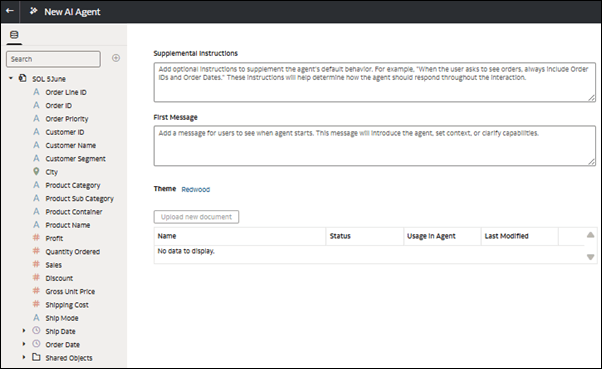Viewport: 602px width, 369px height.
Task: Select the Order ID column
Action: (x=58, y=106)
